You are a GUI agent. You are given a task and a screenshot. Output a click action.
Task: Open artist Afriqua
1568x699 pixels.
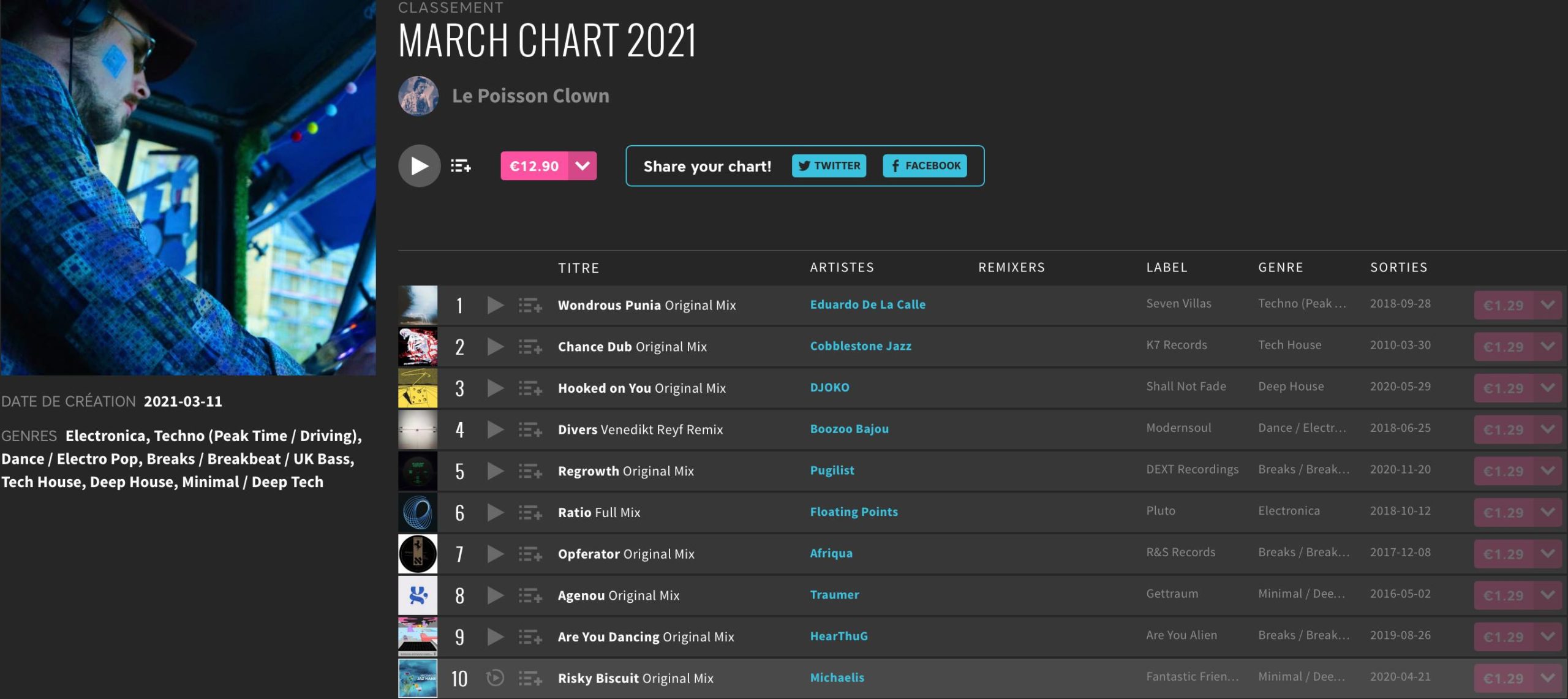[x=831, y=553]
